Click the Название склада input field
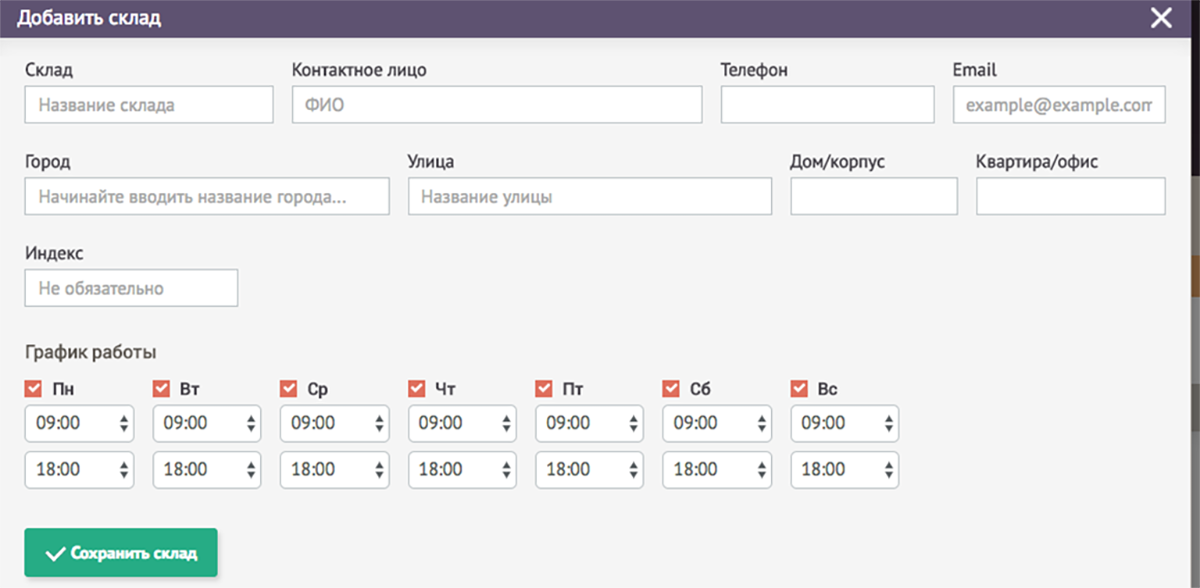The width and height of the screenshot is (1200, 588). click(148, 104)
